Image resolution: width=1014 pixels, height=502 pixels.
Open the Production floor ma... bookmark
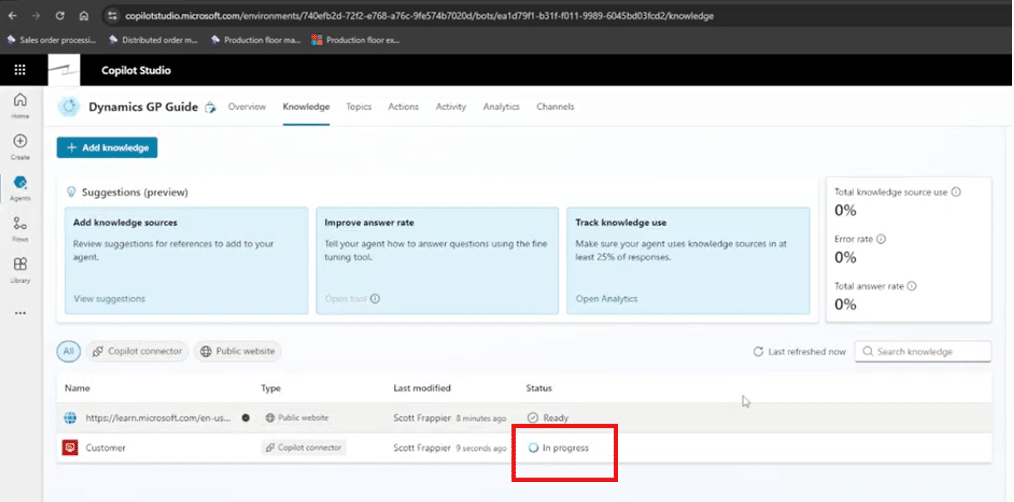point(255,40)
